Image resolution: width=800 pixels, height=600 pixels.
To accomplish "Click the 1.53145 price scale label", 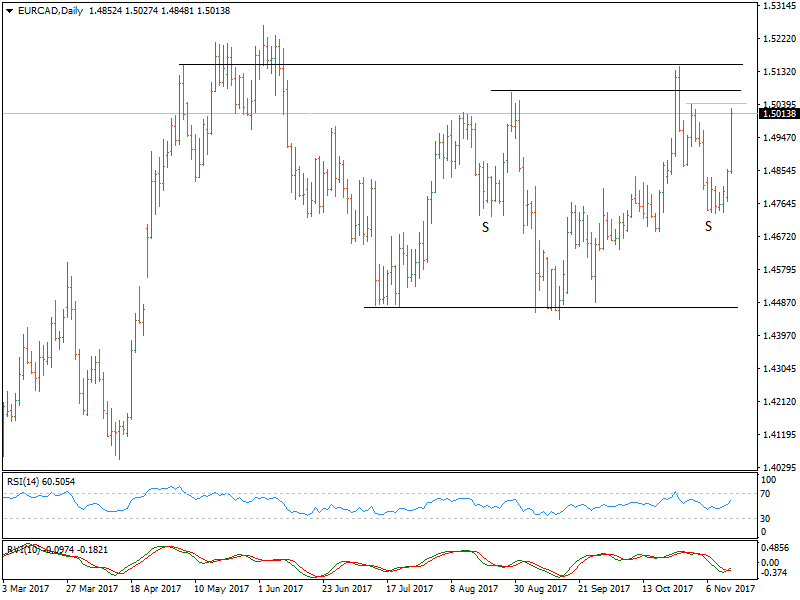I will 777,6.
